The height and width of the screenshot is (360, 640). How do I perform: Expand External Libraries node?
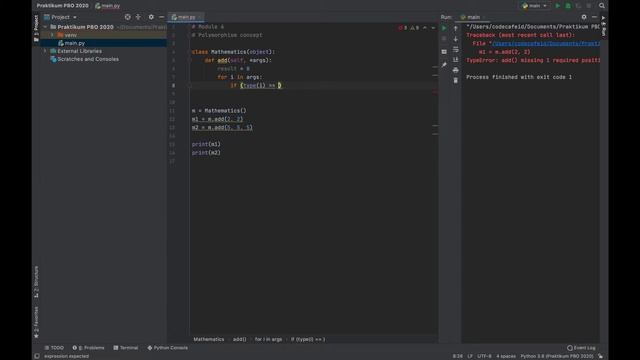[x=45, y=51]
